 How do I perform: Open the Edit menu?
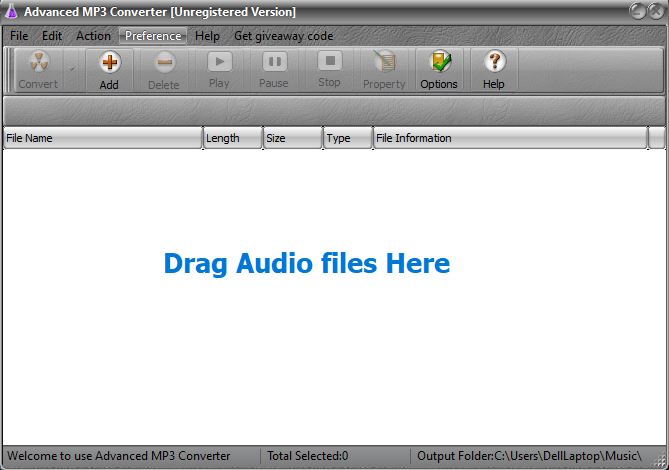(52, 36)
